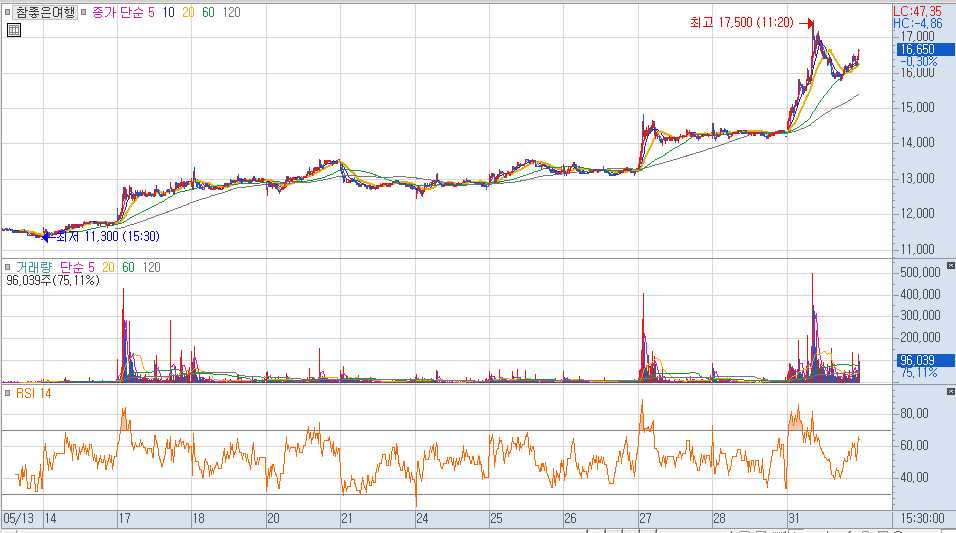Close the volume (거래량) panel
The image size is (956, 533).
tap(950, 266)
